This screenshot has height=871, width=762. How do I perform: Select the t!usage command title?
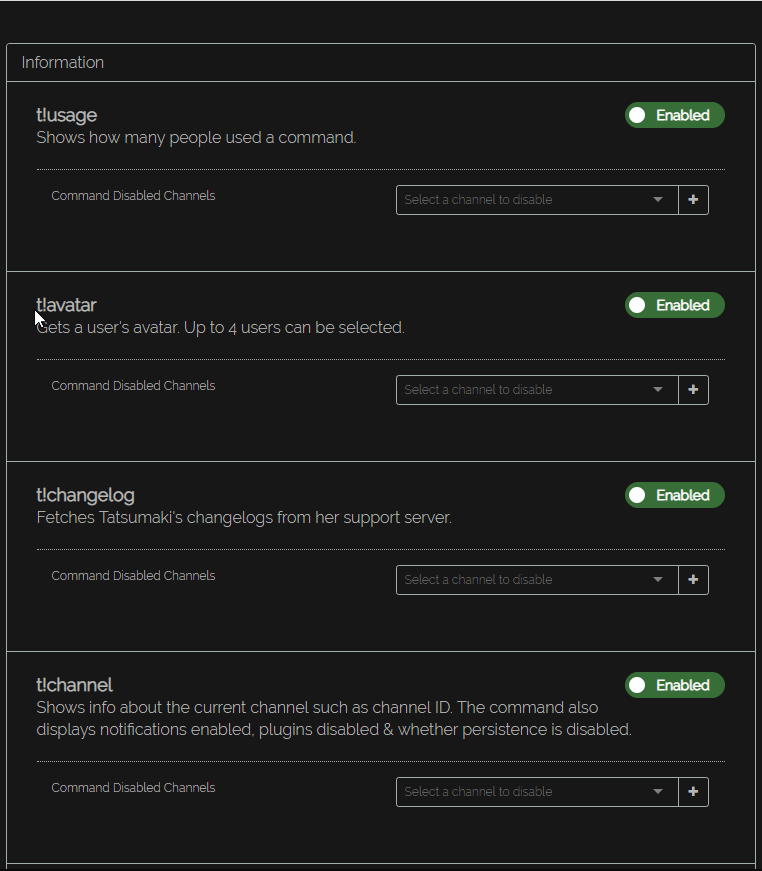pyautogui.click(x=67, y=116)
